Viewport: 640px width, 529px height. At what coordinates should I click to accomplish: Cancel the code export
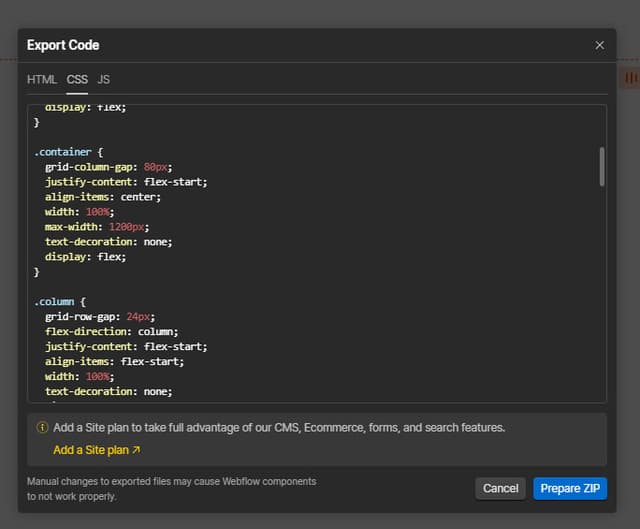500,488
